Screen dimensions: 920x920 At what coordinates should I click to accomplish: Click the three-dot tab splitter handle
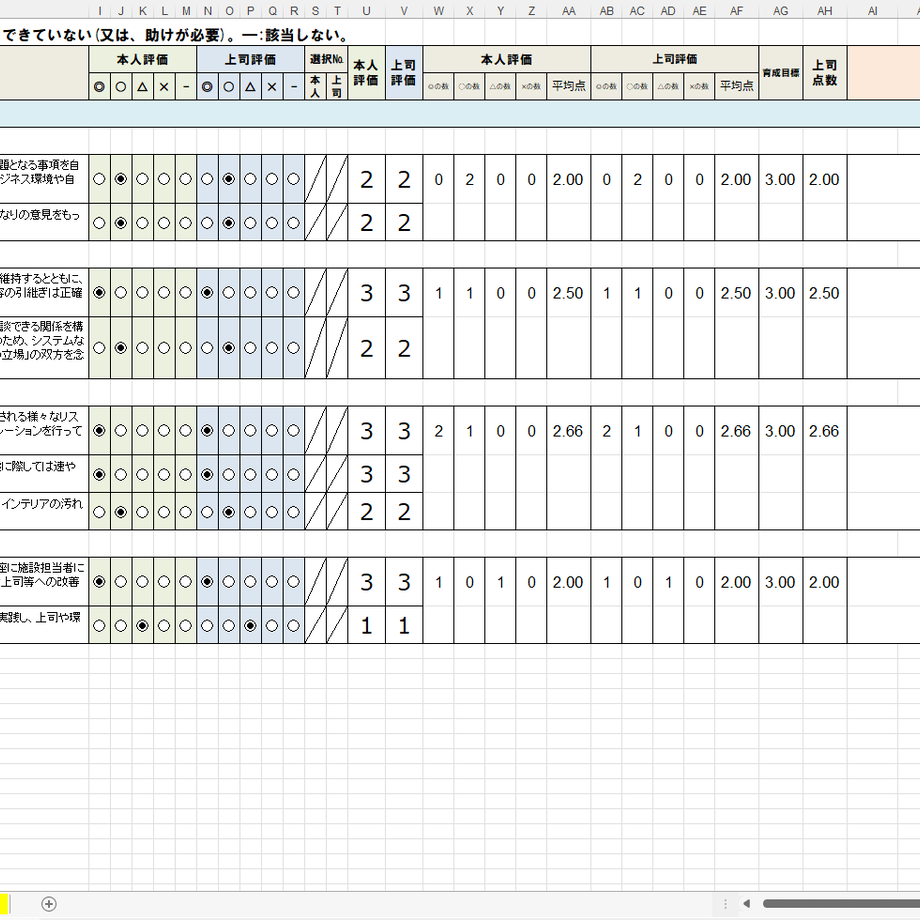coord(725,904)
